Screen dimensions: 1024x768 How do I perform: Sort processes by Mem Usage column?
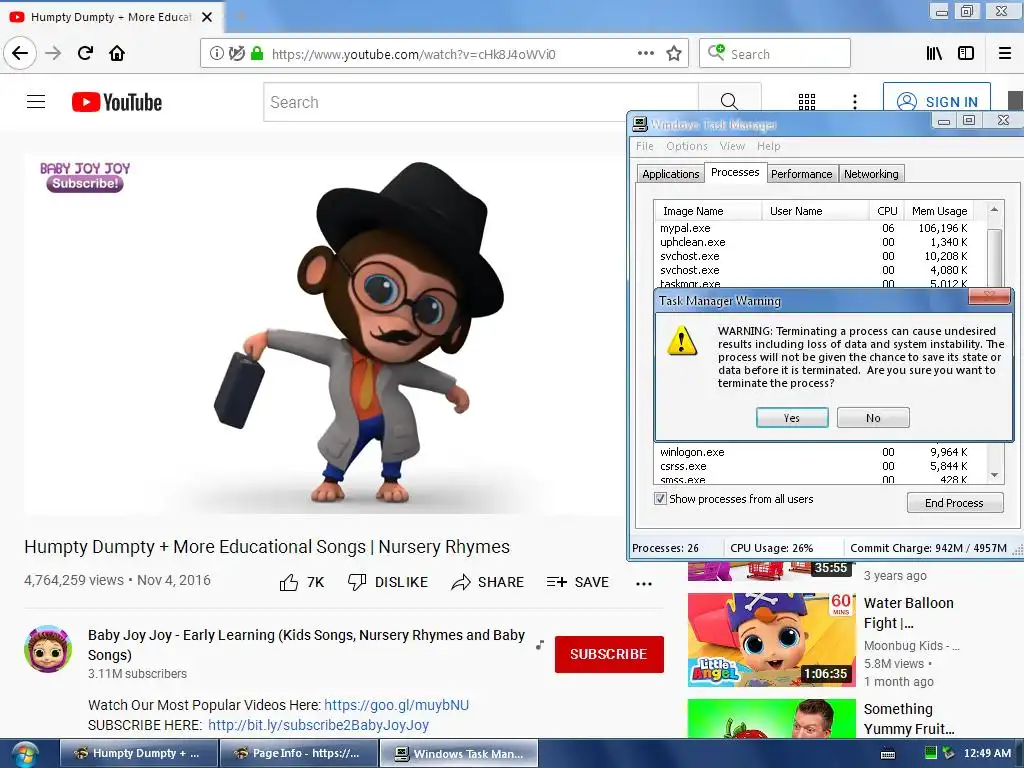[x=939, y=211]
